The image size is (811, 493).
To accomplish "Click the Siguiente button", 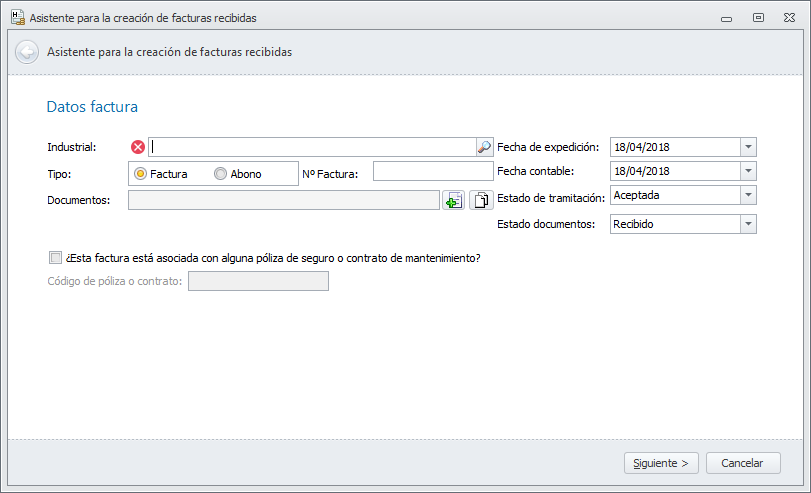I will (660, 463).
